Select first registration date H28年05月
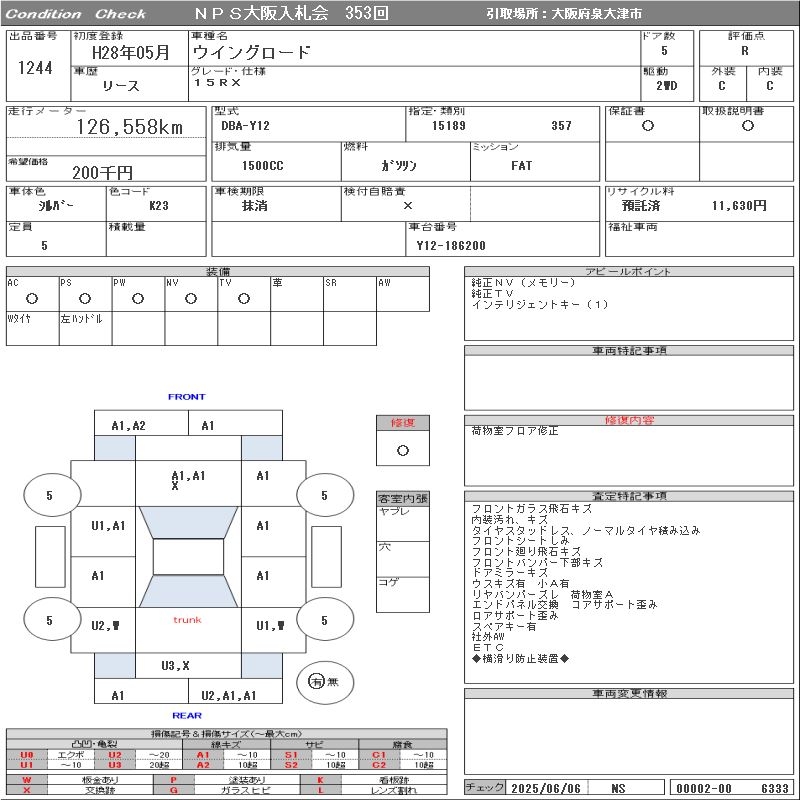Viewport: 800px width, 800px height. pos(130,52)
